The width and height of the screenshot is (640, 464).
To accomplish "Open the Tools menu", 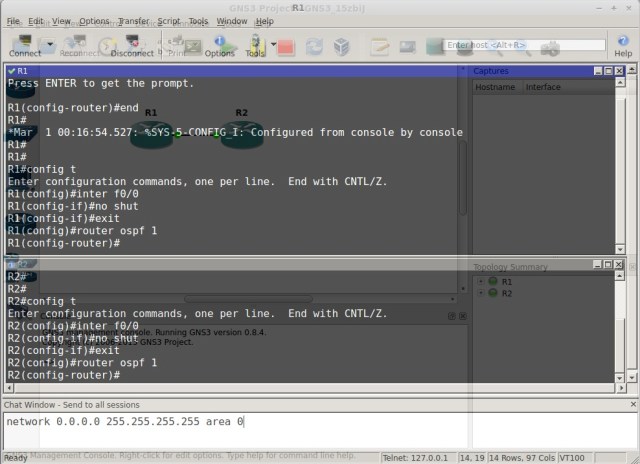I will pyautogui.click(x=198, y=21).
